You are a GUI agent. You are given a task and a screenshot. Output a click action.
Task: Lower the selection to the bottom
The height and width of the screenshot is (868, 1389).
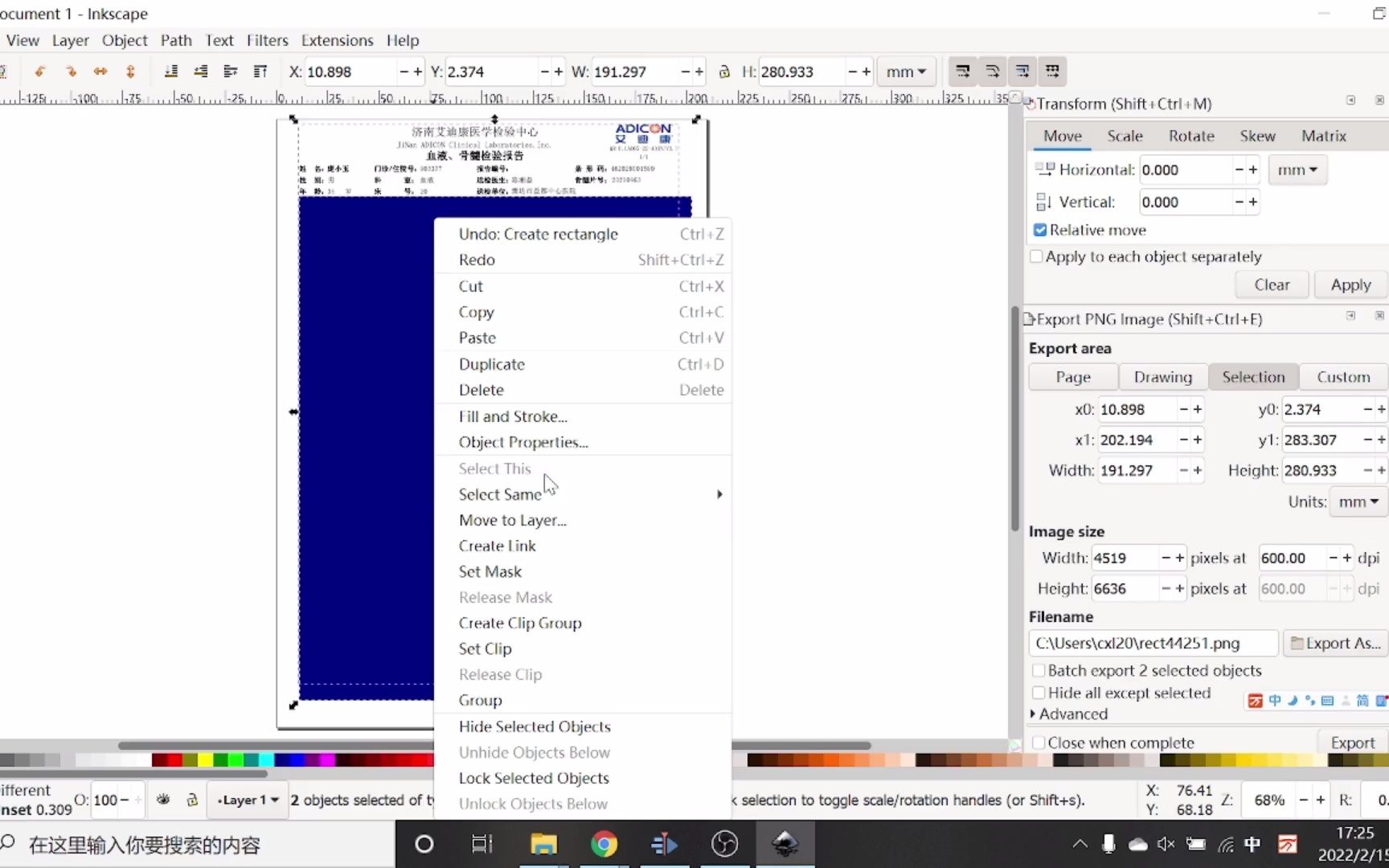[x=171, y=71]
